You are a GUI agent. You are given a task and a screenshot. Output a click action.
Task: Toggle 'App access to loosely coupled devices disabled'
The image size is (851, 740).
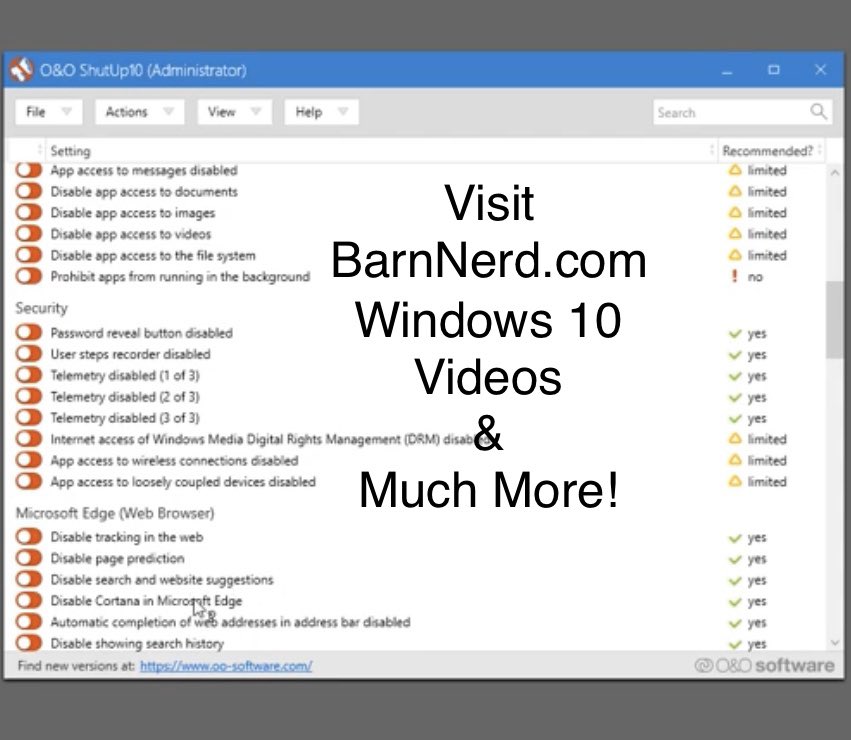click(29, 481)
